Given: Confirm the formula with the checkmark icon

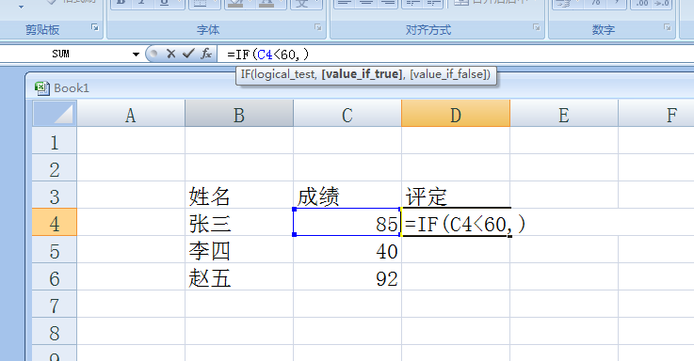Looking at the screenshot, I should (x=189, y=54).
